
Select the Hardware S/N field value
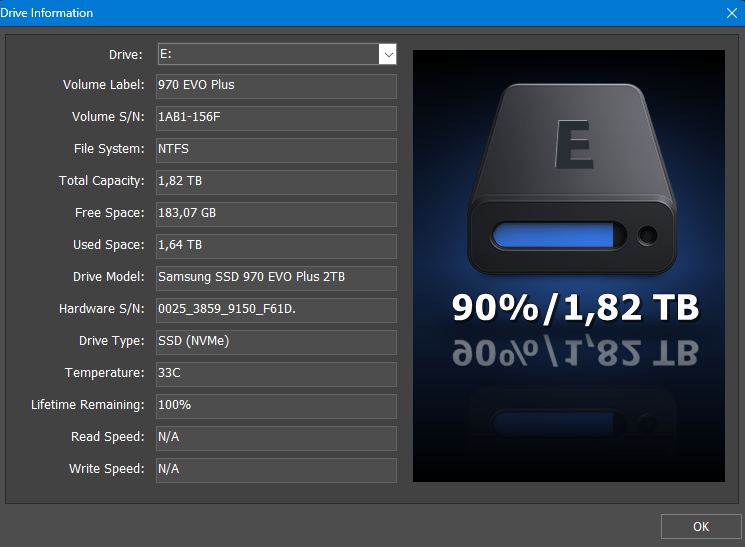[x=276, y=310]
